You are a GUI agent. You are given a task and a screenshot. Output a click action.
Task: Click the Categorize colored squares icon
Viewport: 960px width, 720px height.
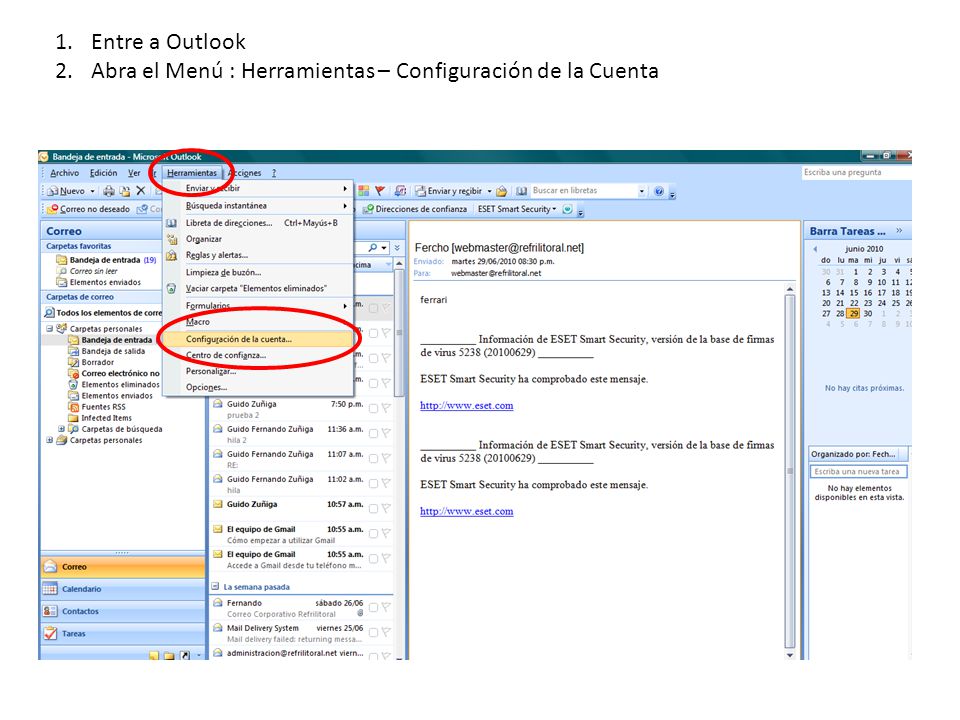364,191
